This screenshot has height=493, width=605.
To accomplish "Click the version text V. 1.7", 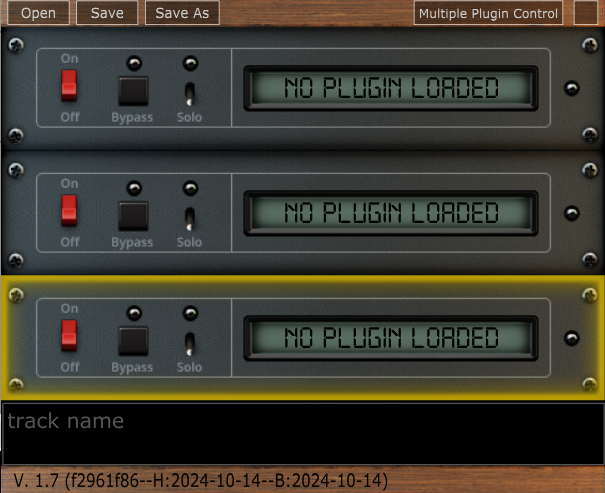I will 200,481.
